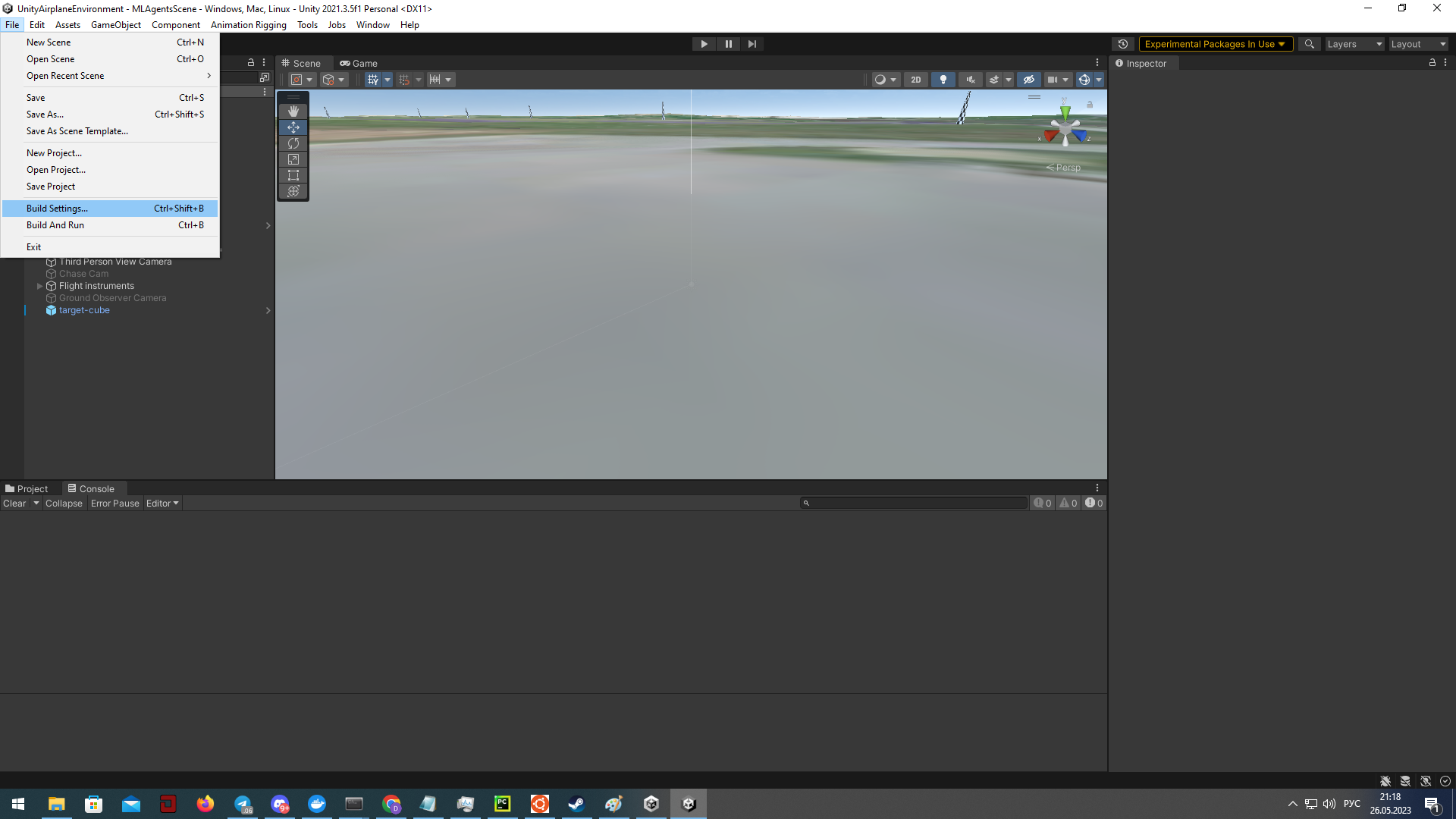
Task: Open the Clear button dropdown arrow
Action: click(36, 504)
